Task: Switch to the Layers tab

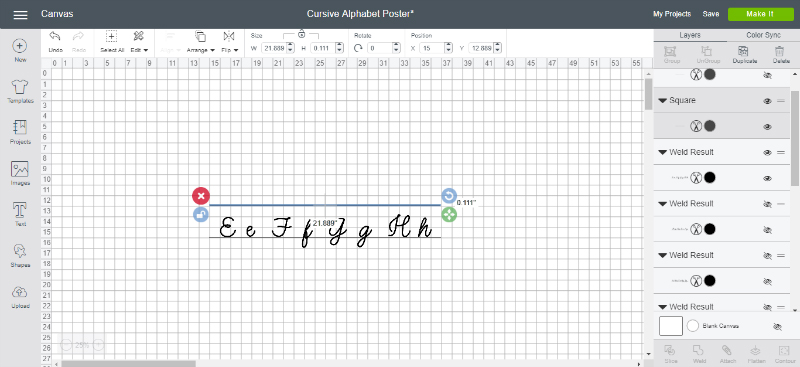Action: pyautogui.click(x=690, y=35)
